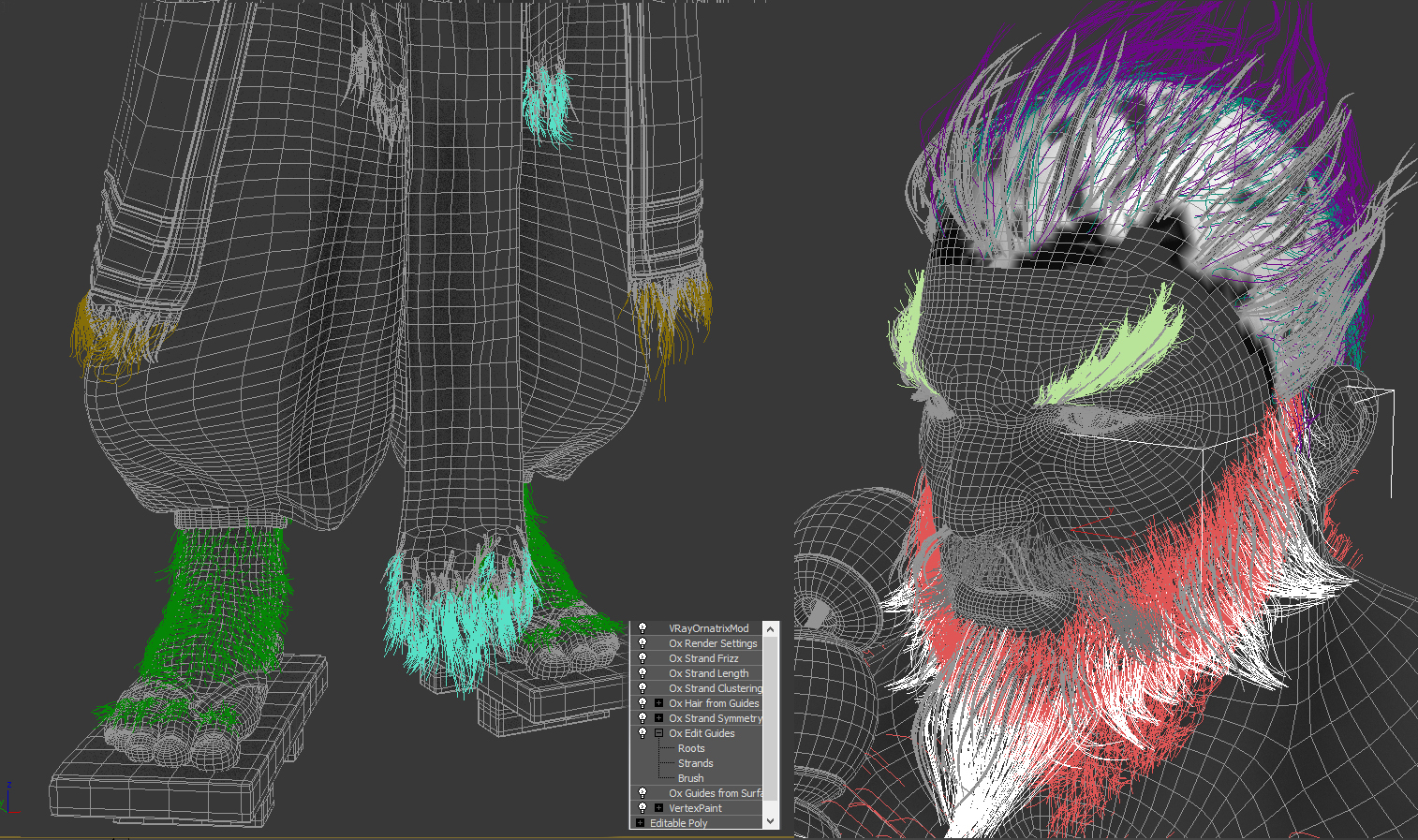Toggle the VRayOrnatrixMod modifier lightbulb
The height and width of the screenshot is (840, 1418).
pyautogui.click(x=643, y=628)
